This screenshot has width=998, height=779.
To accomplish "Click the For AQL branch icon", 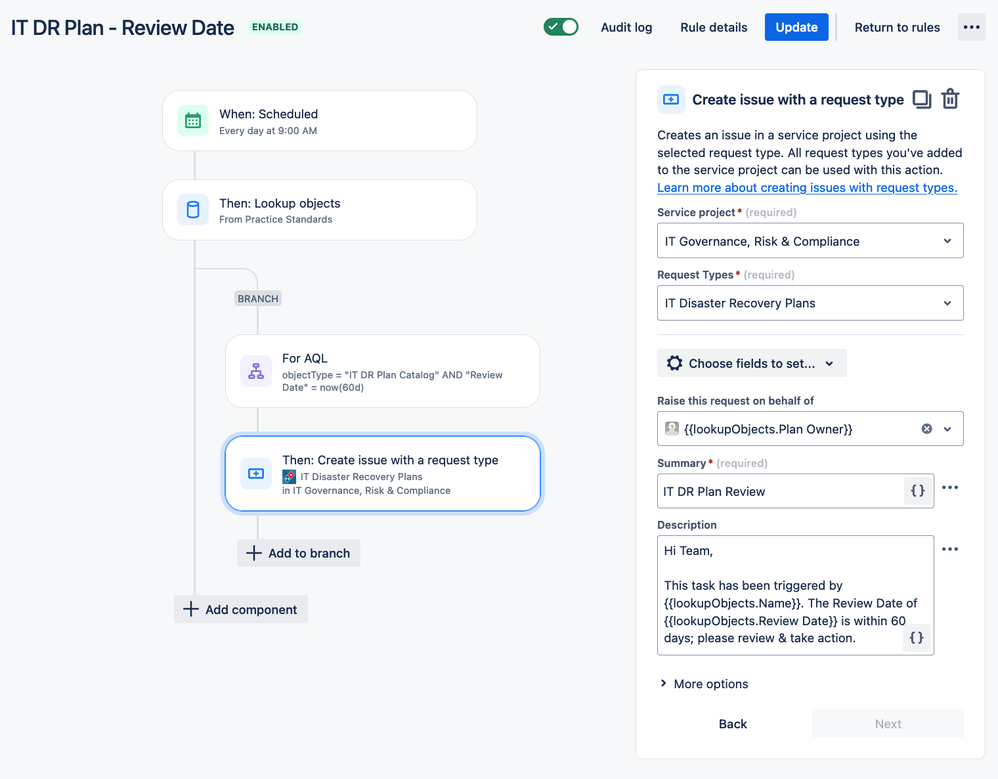I will [x=256, y=371].
